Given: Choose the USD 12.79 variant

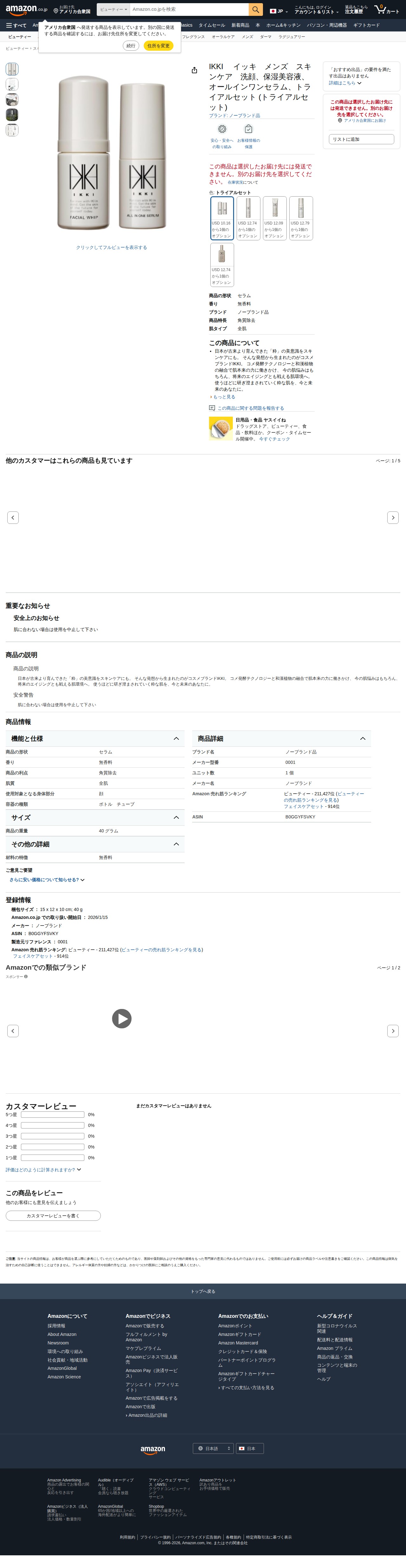Looking at the screenshot, I should tap(301, 218).
